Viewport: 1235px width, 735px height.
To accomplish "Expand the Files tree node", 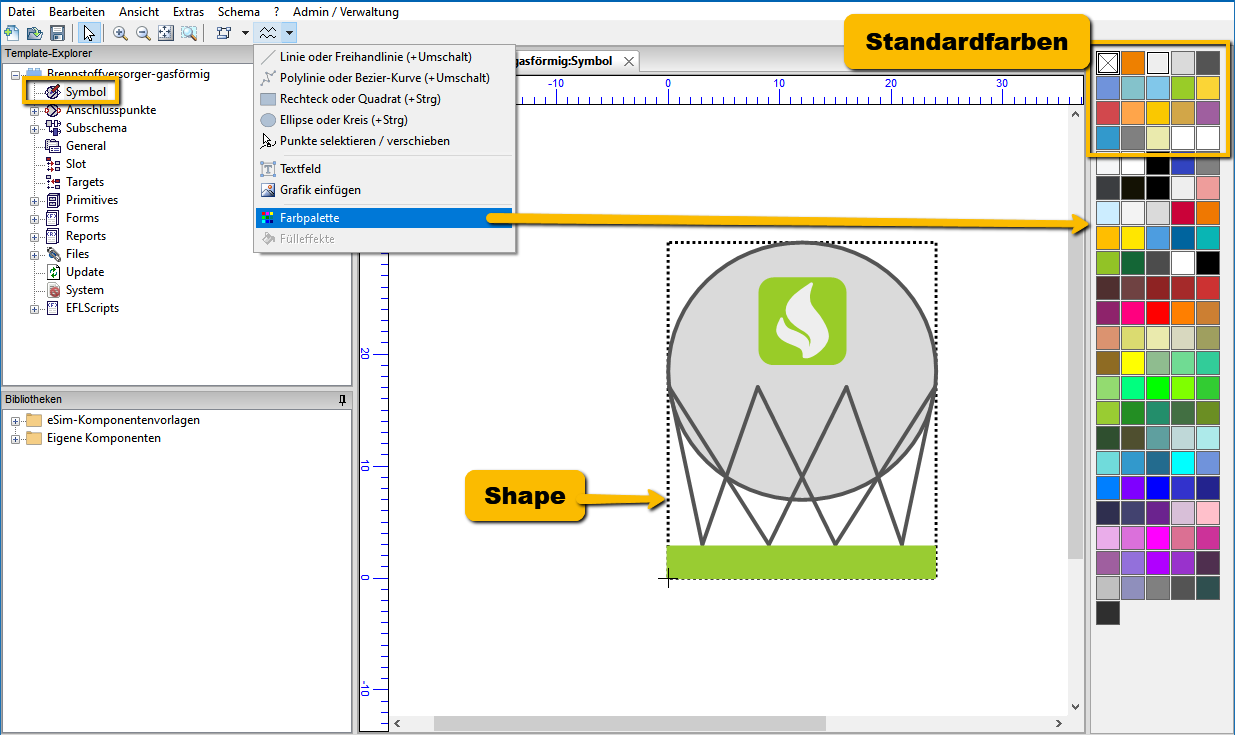I will tap(34, 254).
